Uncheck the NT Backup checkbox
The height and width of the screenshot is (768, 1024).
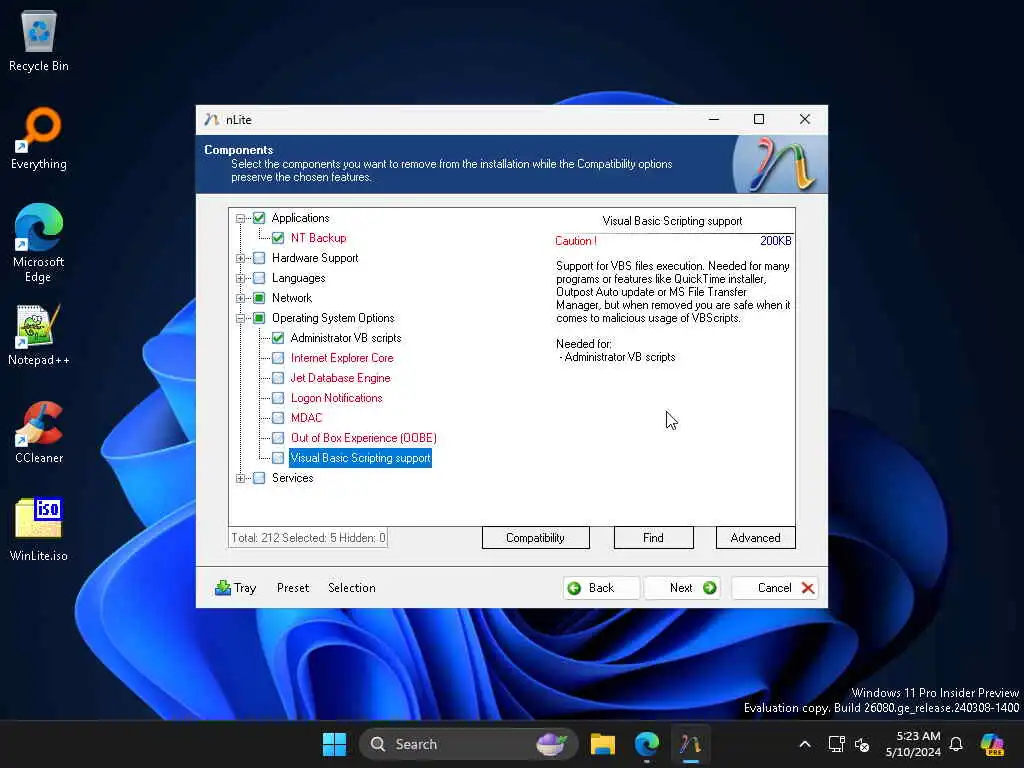coord(278,238)
